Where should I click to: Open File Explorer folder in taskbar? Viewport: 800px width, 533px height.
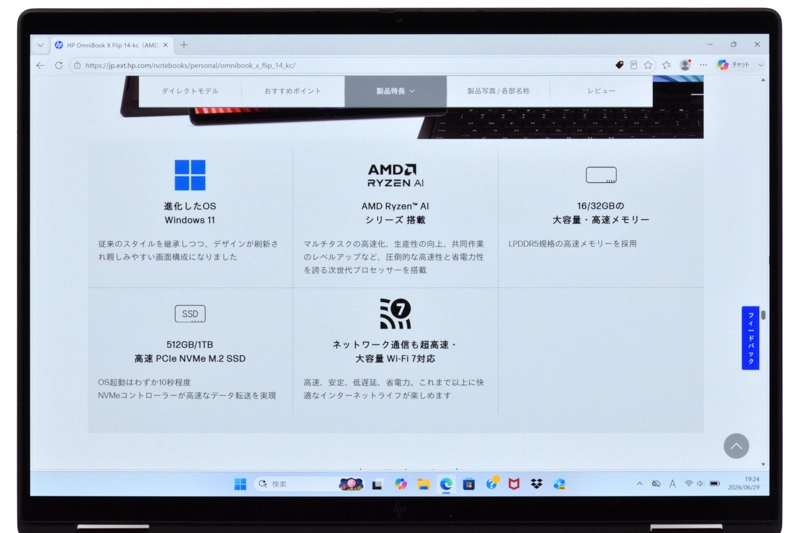pyautogui.click(x=423, y=484)
